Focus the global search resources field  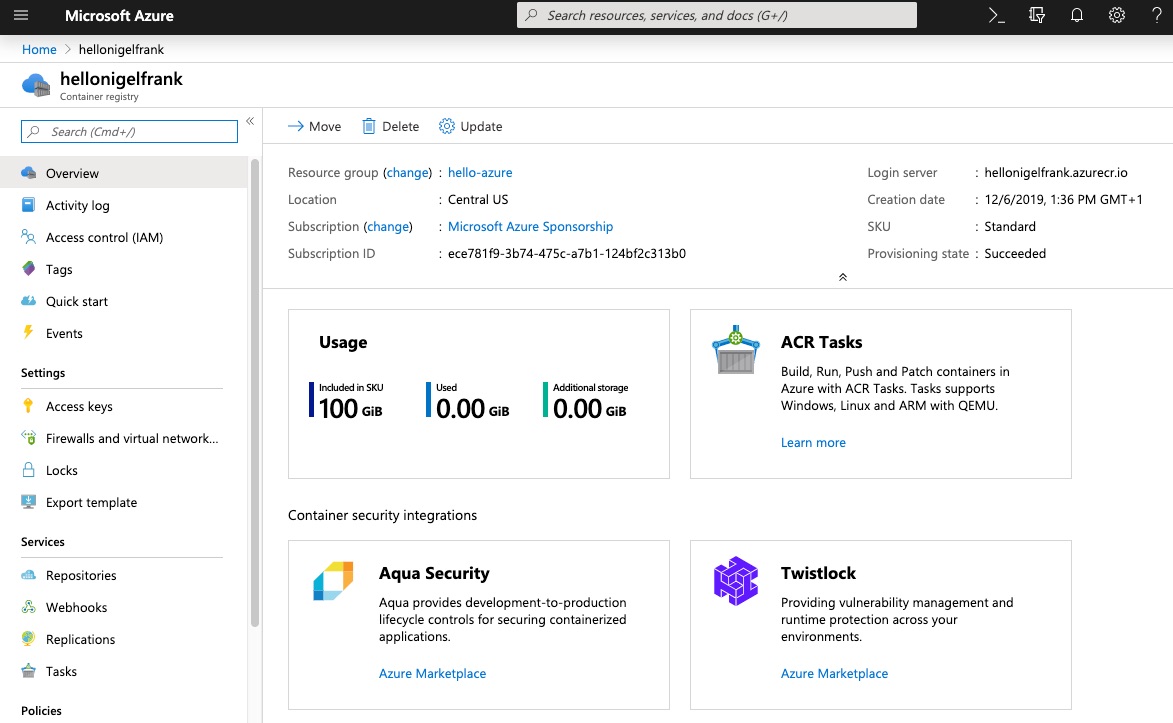pyautogui.click(x=717, y=15)
